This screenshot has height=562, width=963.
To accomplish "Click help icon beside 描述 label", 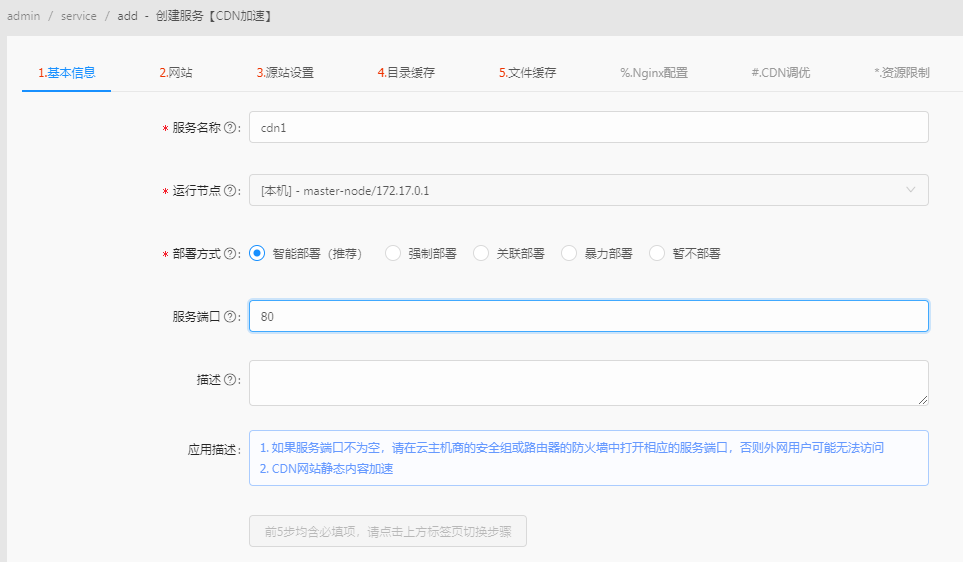I will pos(230,380).
